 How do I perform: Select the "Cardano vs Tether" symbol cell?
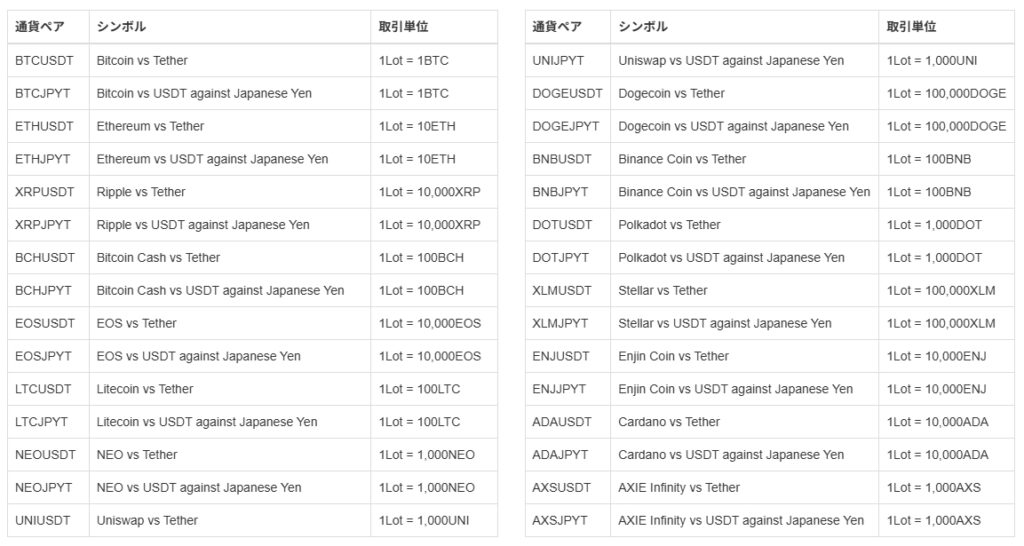tap(669, 422)
